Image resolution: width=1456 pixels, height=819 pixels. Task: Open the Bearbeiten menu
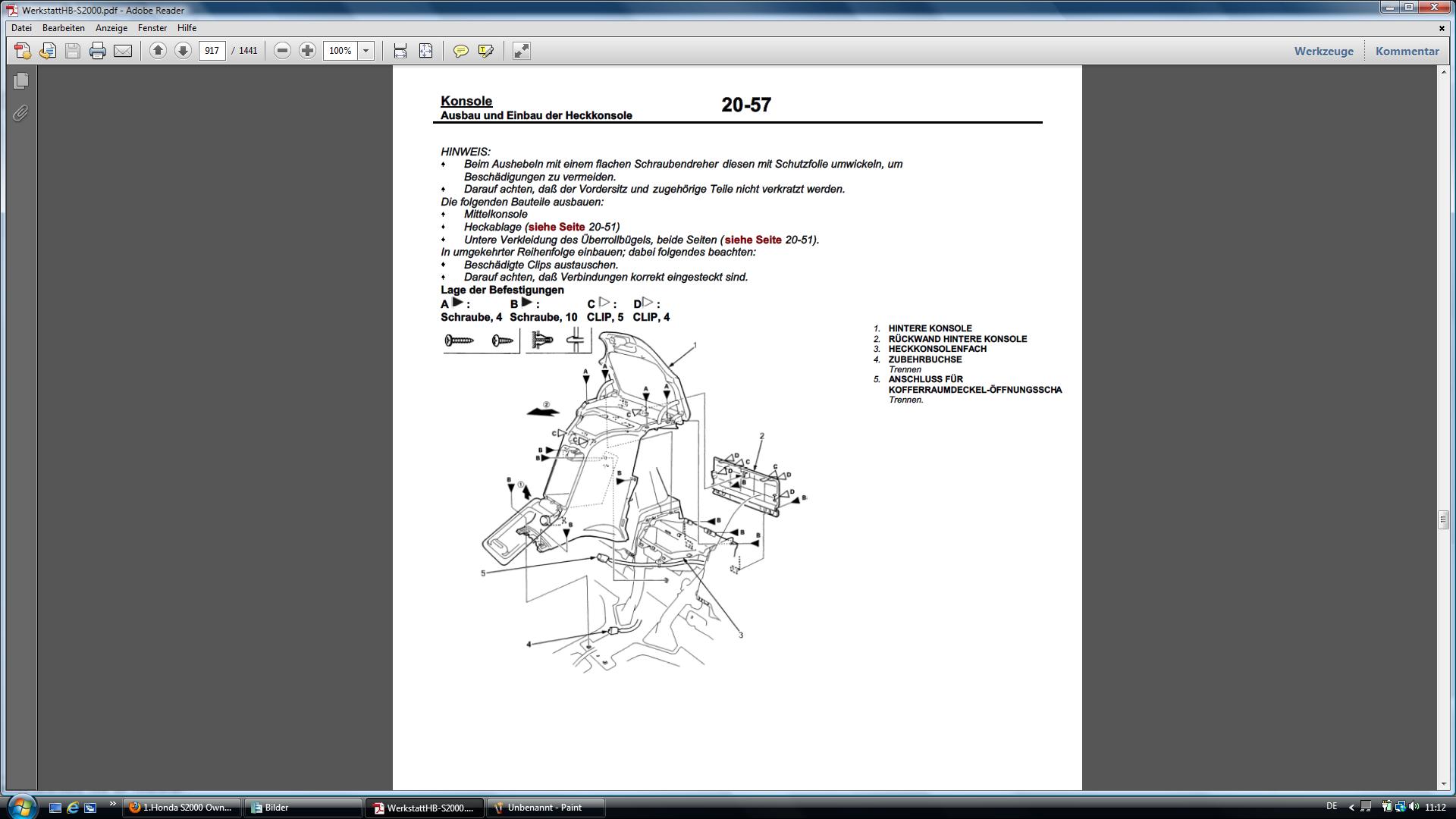(x=64, y=28)
